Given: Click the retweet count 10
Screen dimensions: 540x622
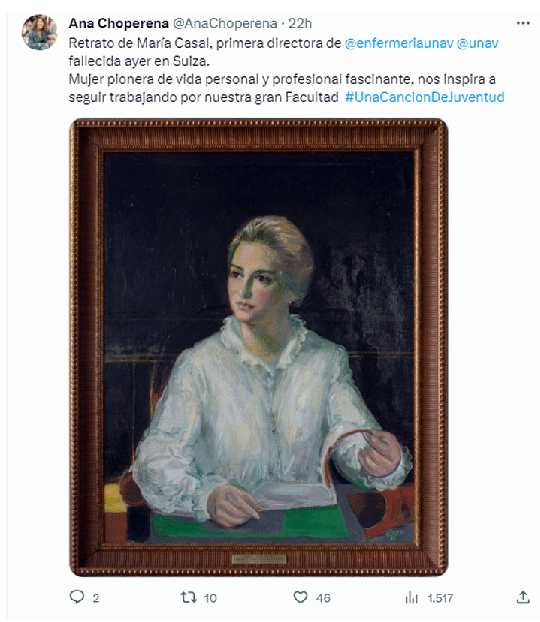Looking at the screenshot, I should coord(210,598).
